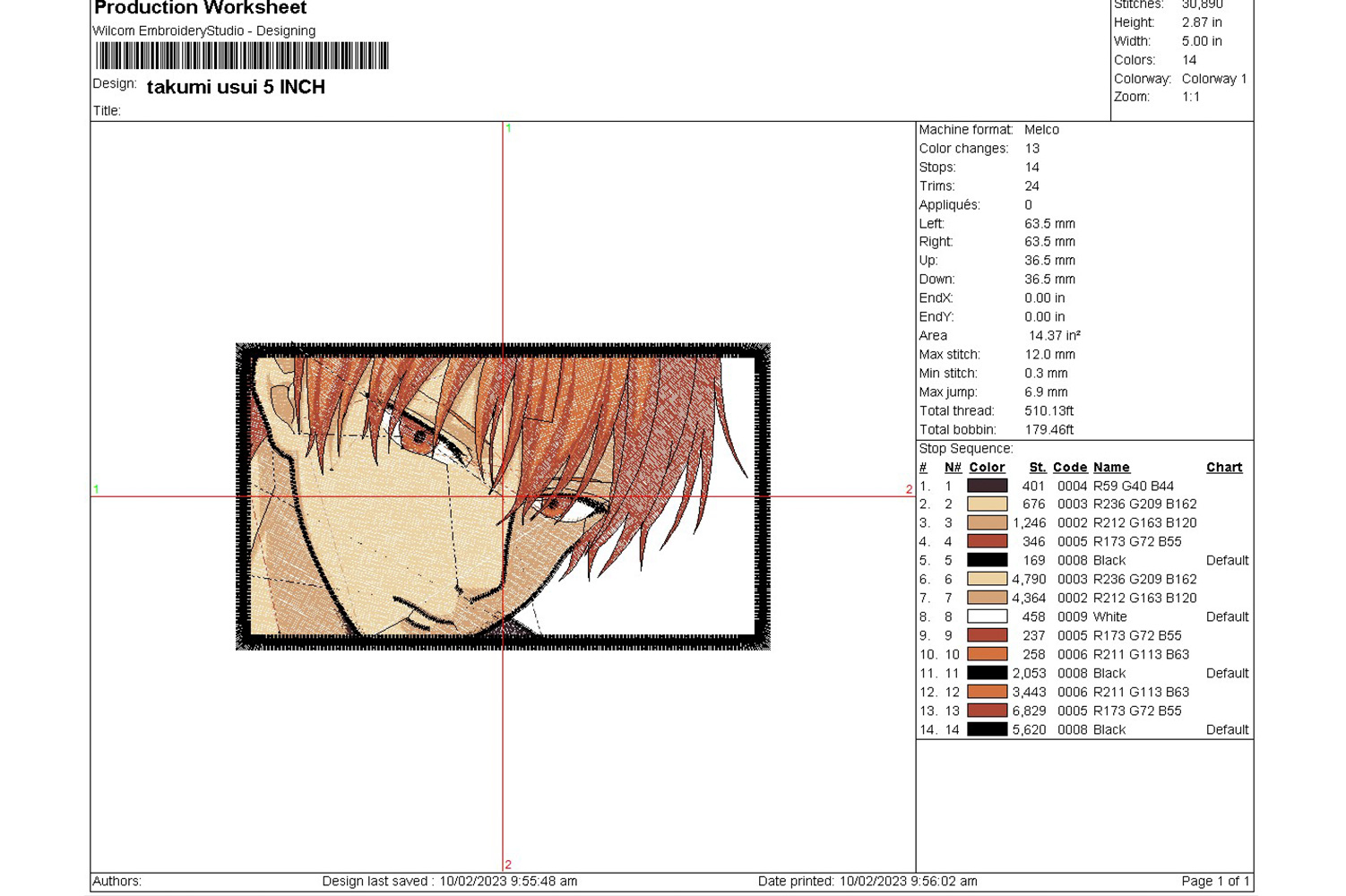Click the green 1 marker atop vertical guide
This screenshot has width=1346, height=896.
pos(508,129)
